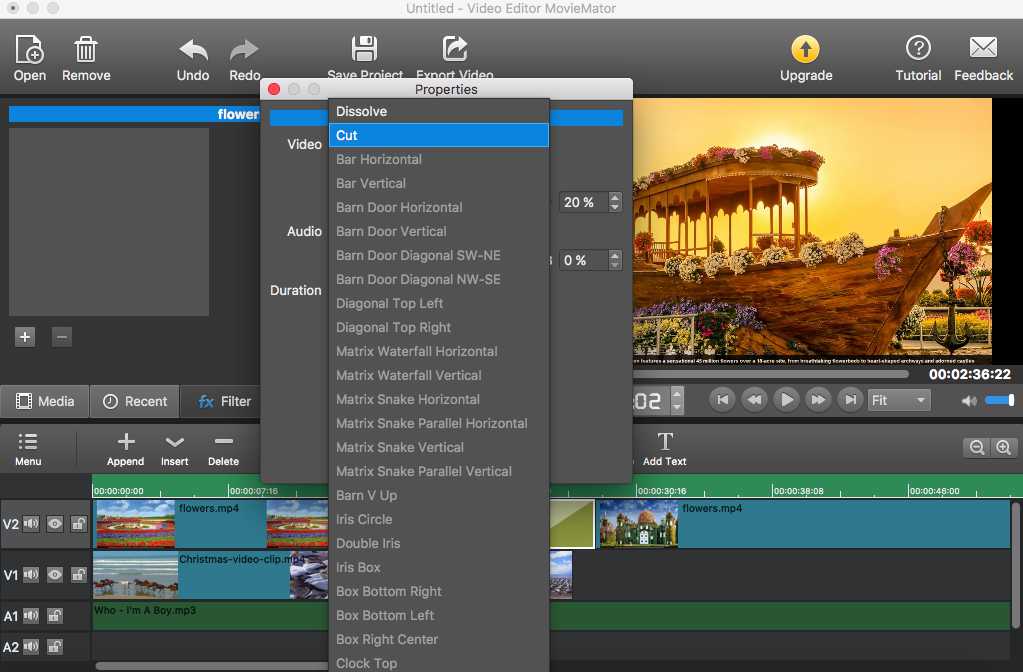1023x672 pixels.
Task: Send Feedback via envelope icon
Action: (983, 48)
